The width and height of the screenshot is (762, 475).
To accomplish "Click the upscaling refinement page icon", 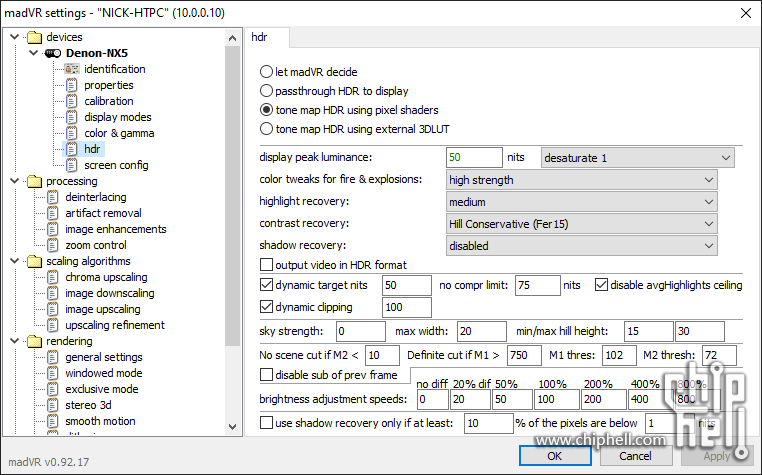I will pos(52,325).
